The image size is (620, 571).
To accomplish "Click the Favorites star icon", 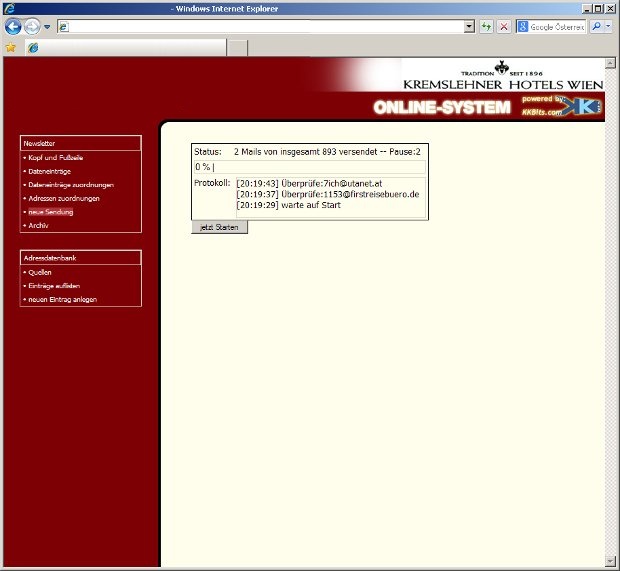I will coord(11,47).
